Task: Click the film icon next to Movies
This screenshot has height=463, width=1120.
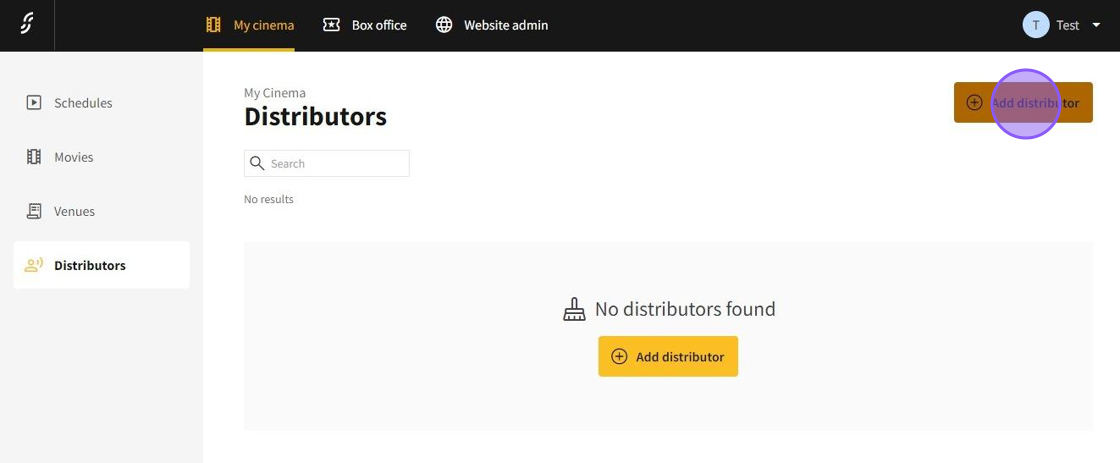Action: pos(34,157)
